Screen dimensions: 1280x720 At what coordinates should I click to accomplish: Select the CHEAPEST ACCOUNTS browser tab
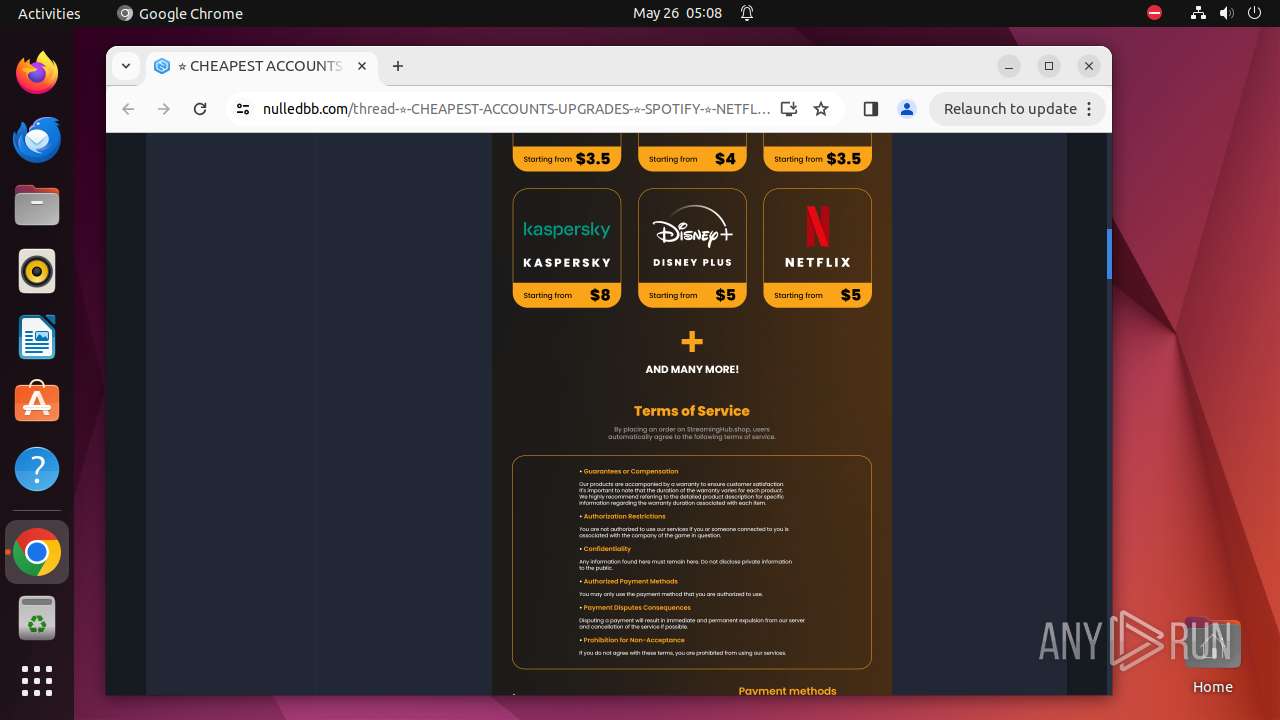pos(260,66)
